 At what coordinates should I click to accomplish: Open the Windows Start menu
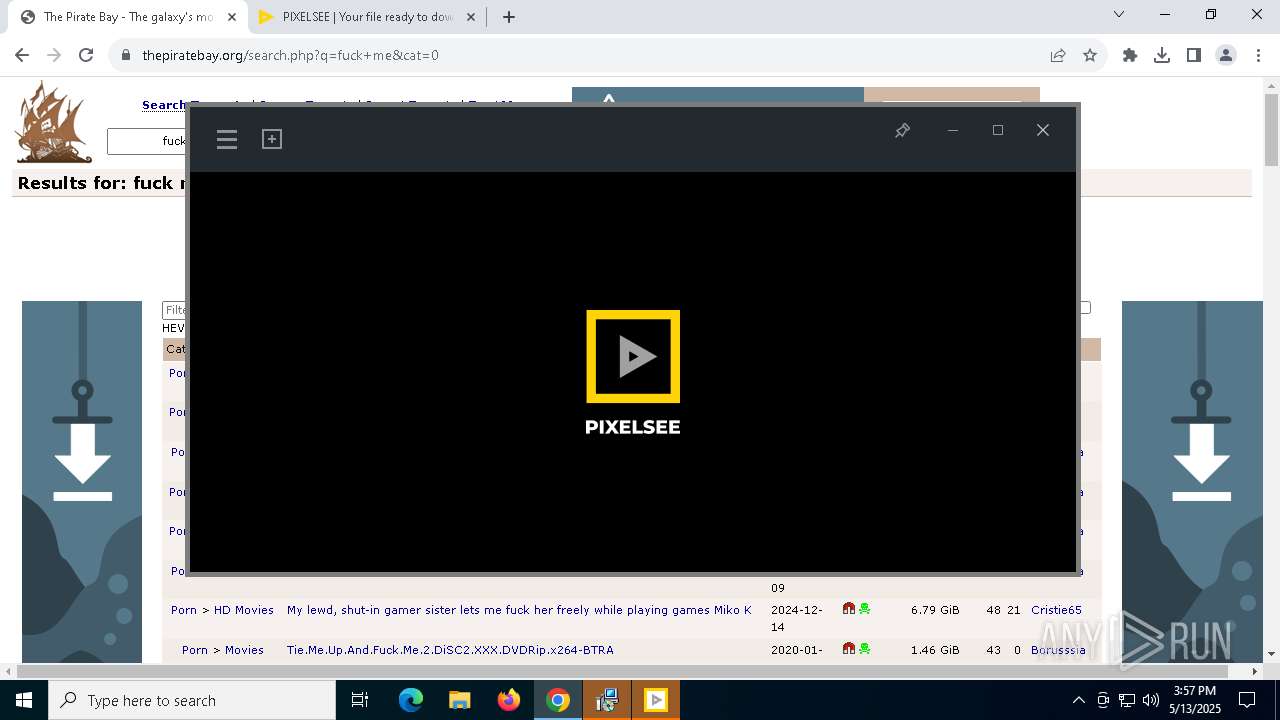click(23, 700)
